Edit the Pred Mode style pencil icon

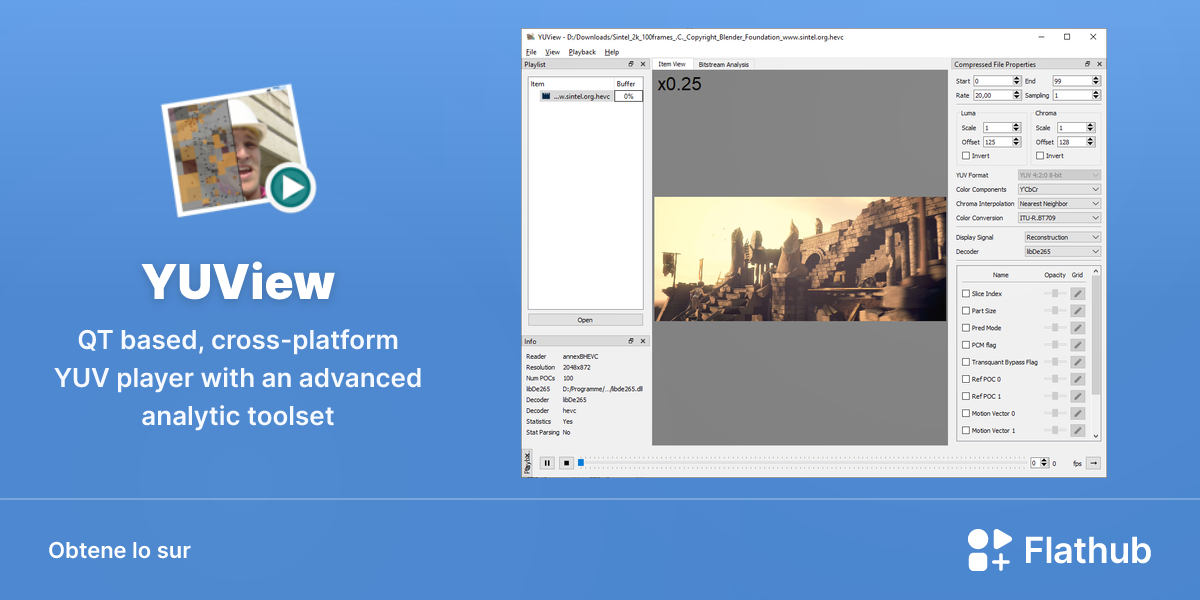pyautogui.click(x=1078, y=328)
